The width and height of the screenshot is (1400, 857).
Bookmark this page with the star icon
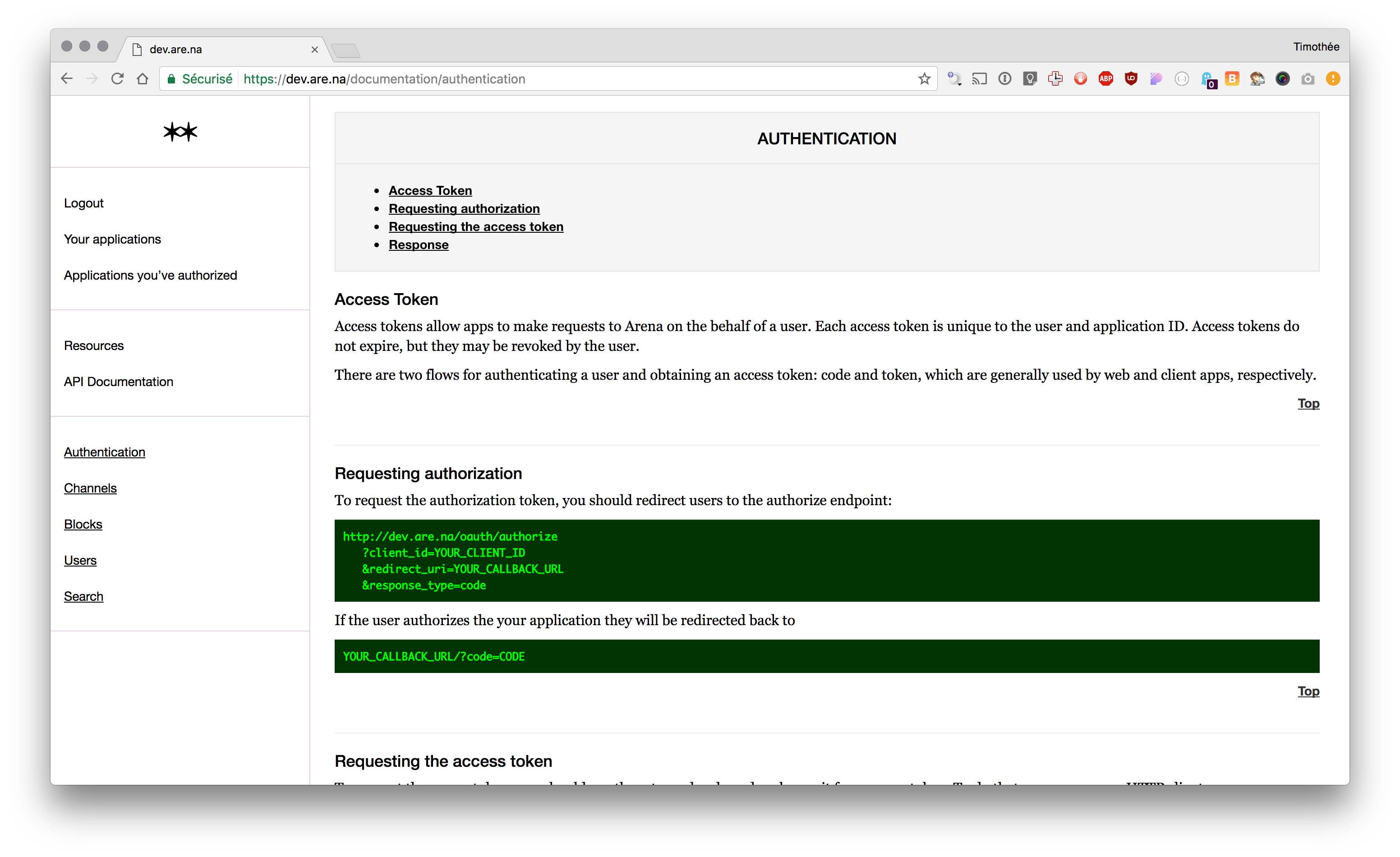925,78
